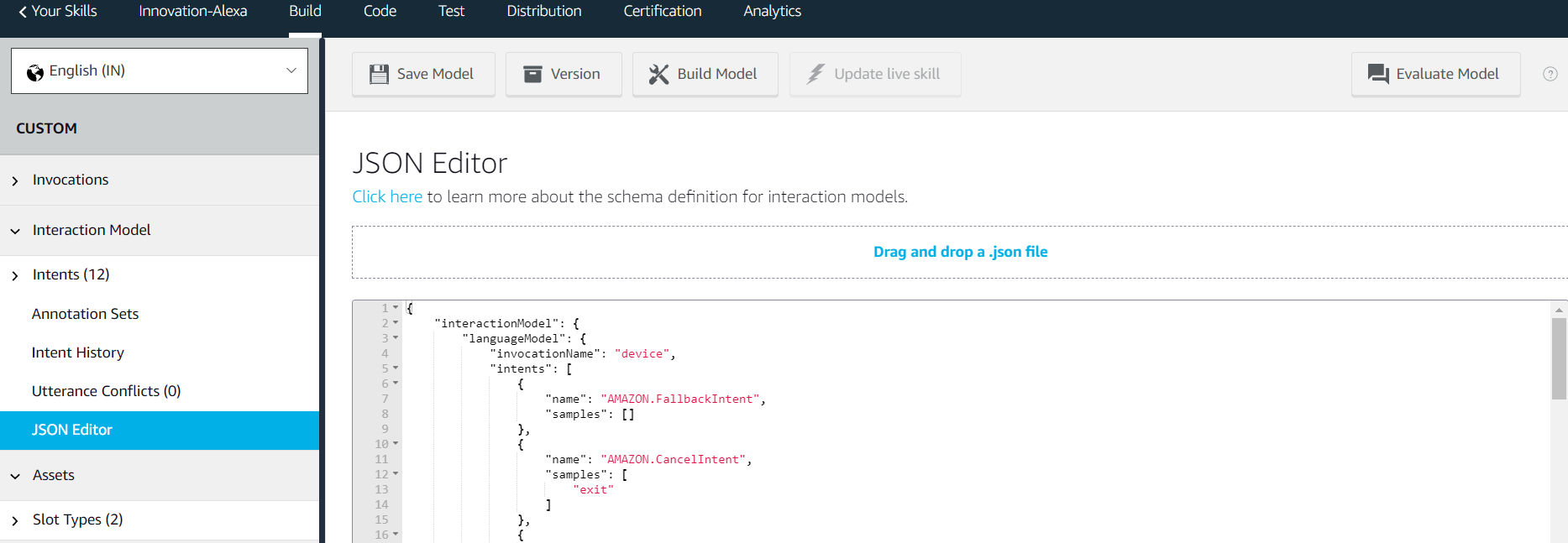The image size is (1568, 543).
Task: Collapse the Assets section
Action: 15,476
